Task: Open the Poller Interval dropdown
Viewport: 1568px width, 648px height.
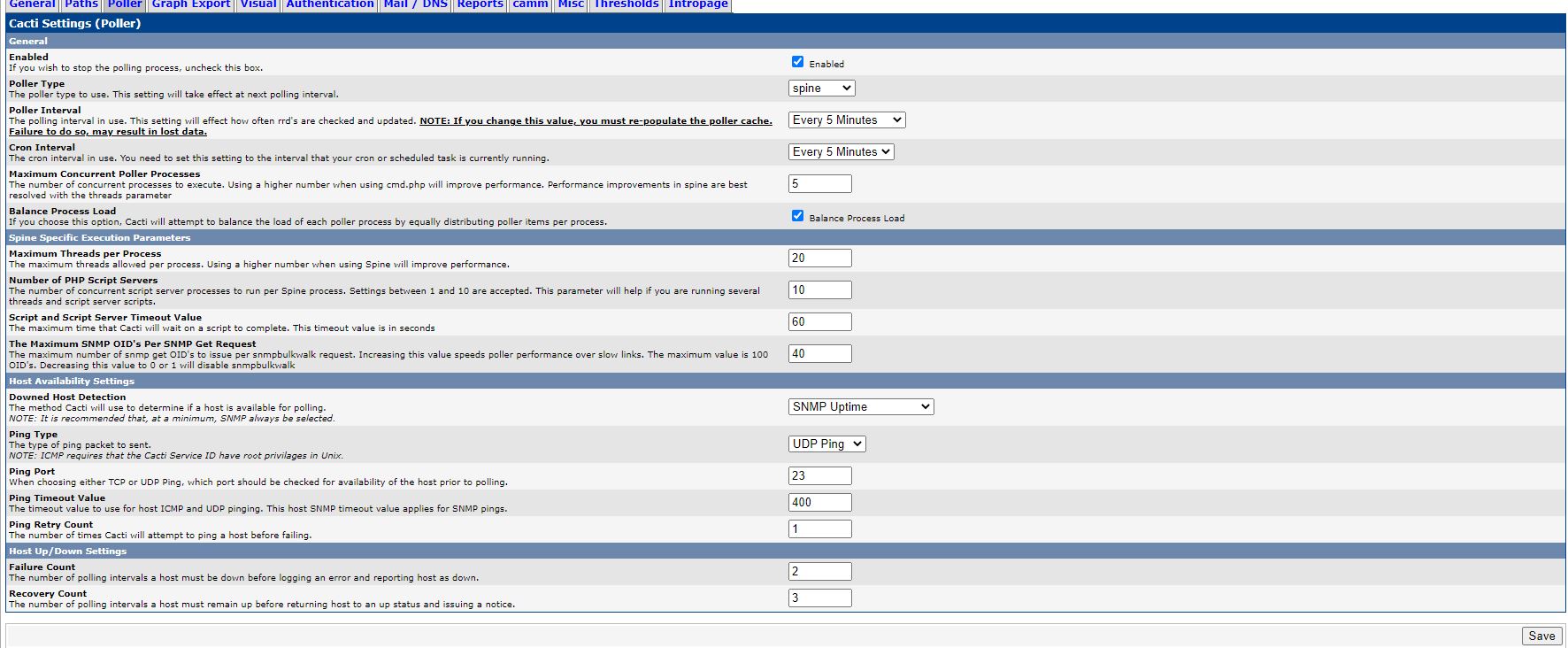Action: (847, 120)
